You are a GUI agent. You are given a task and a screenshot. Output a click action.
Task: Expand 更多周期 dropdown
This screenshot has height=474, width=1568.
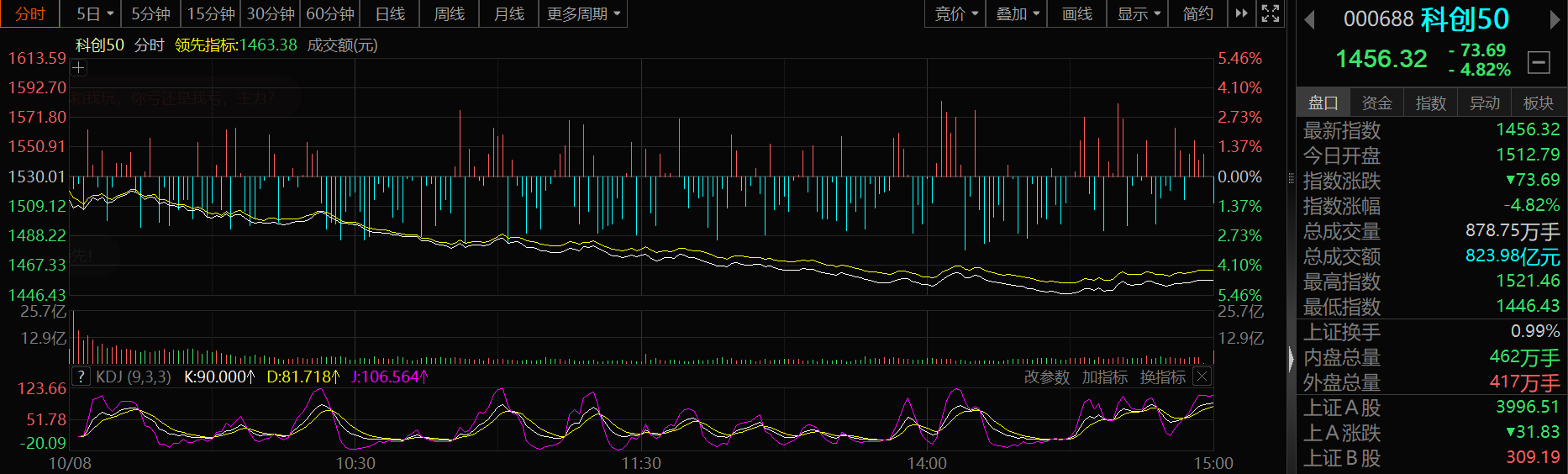point(583,13)
